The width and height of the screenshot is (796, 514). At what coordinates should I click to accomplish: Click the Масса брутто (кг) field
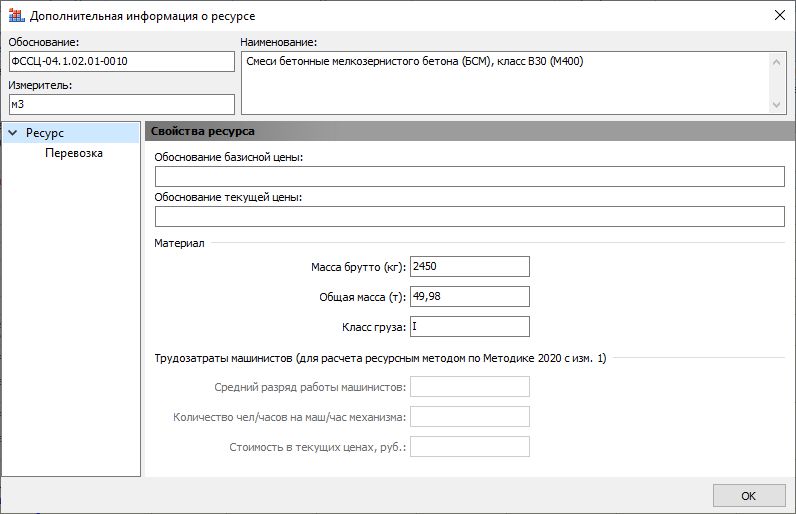pyautogui.click(x=470, y=266)
